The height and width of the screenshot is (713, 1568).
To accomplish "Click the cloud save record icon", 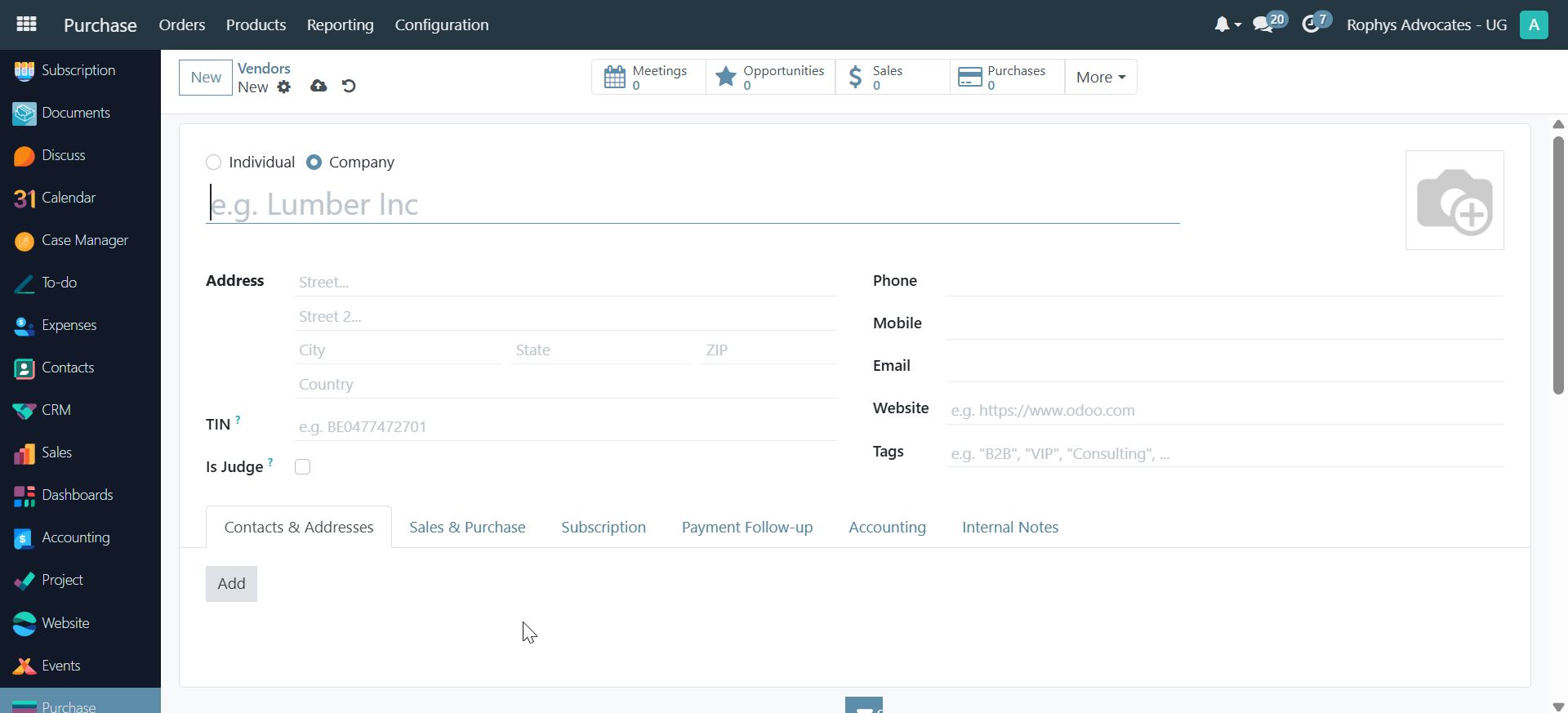I will tap(318, 86).
